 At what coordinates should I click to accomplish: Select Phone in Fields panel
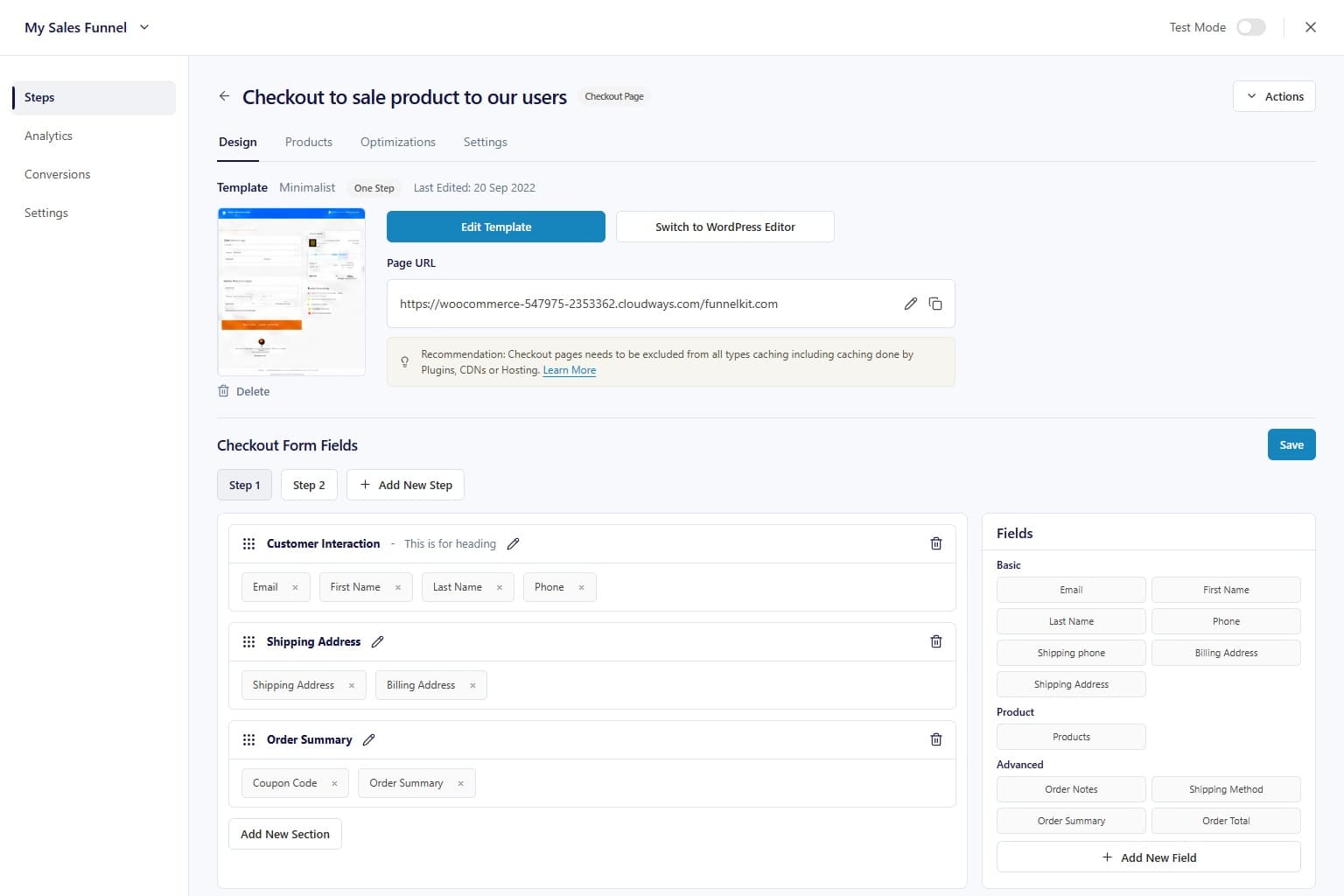point(1226,621)
